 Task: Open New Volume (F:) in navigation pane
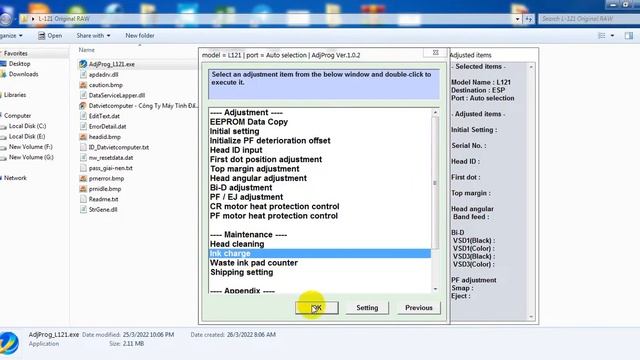(x=31, y=147)
